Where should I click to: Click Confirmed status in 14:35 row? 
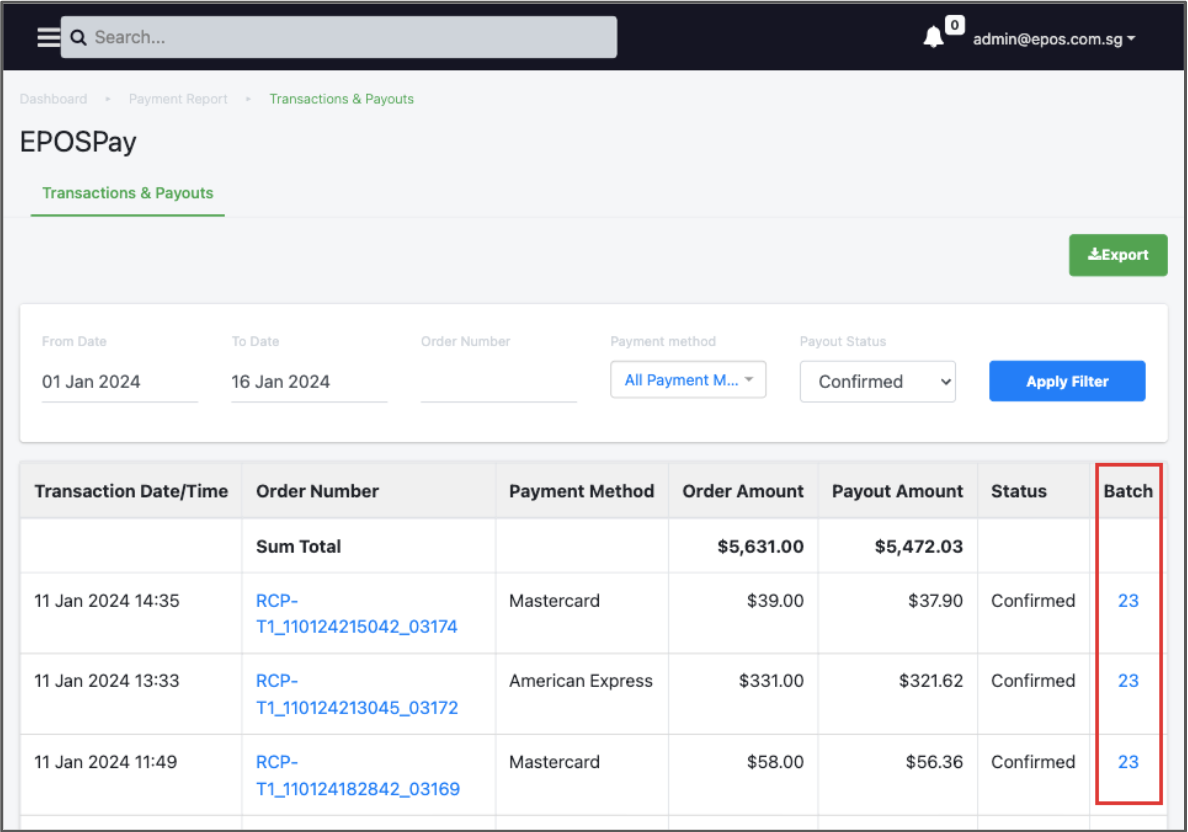(x=1033, y=601)
